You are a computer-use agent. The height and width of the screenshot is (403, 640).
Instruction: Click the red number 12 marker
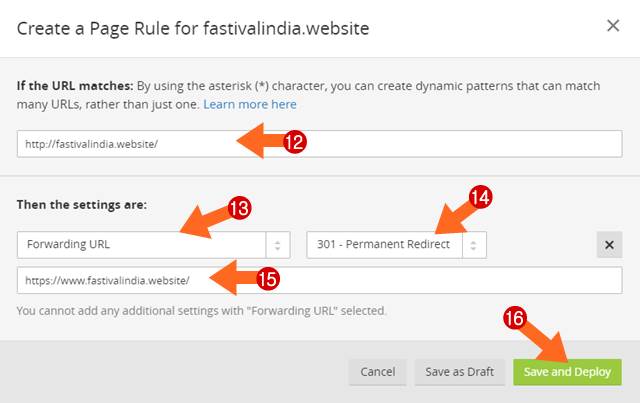point(294,143)
